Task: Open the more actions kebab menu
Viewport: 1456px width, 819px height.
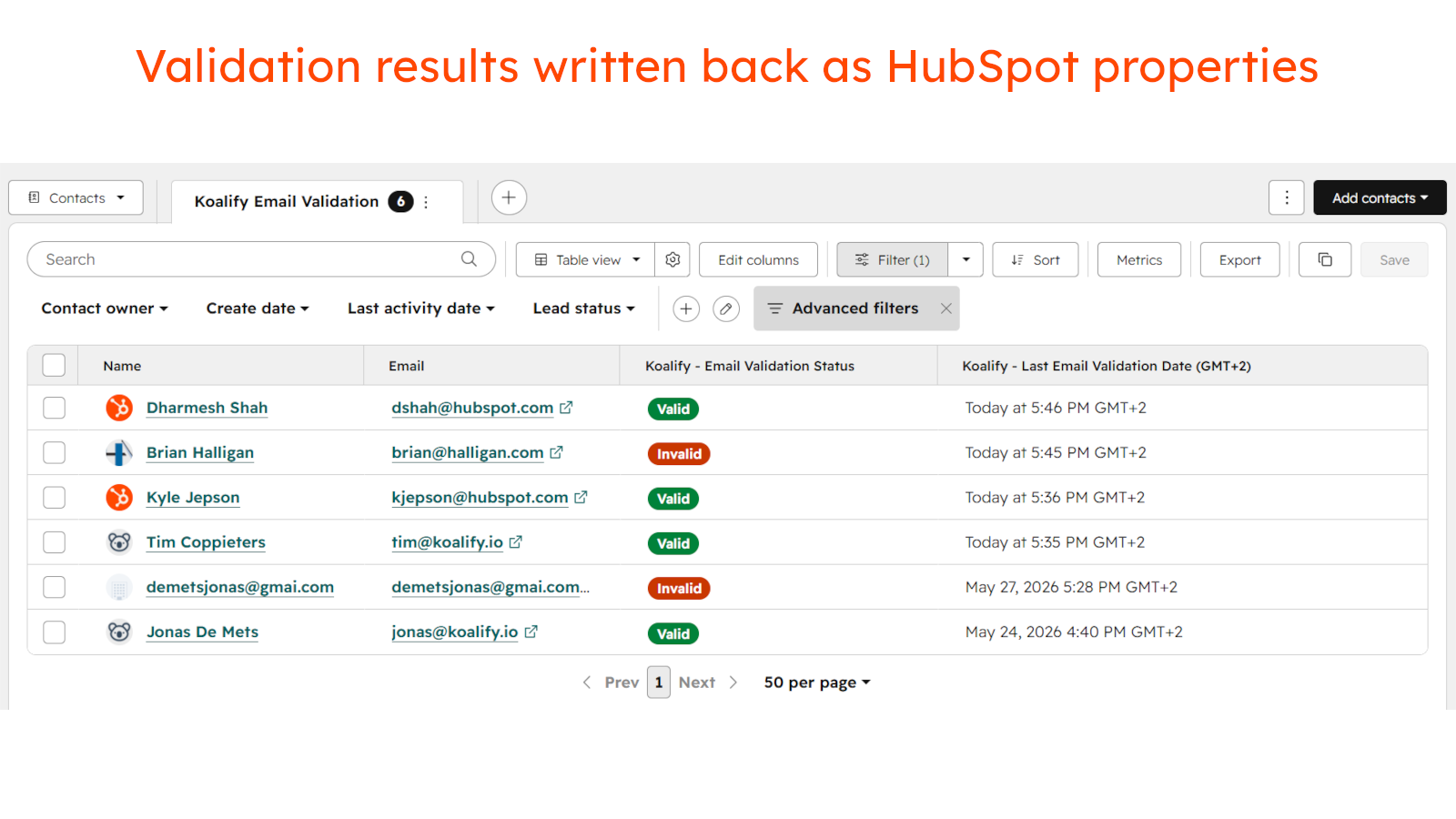Action: [x=1287, y=197]
